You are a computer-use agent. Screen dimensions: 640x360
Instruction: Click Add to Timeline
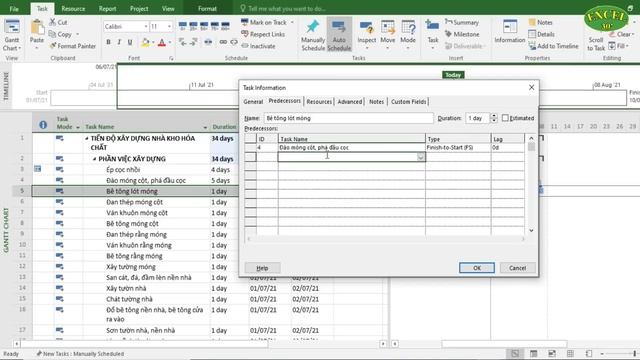[x=553, y=46]
